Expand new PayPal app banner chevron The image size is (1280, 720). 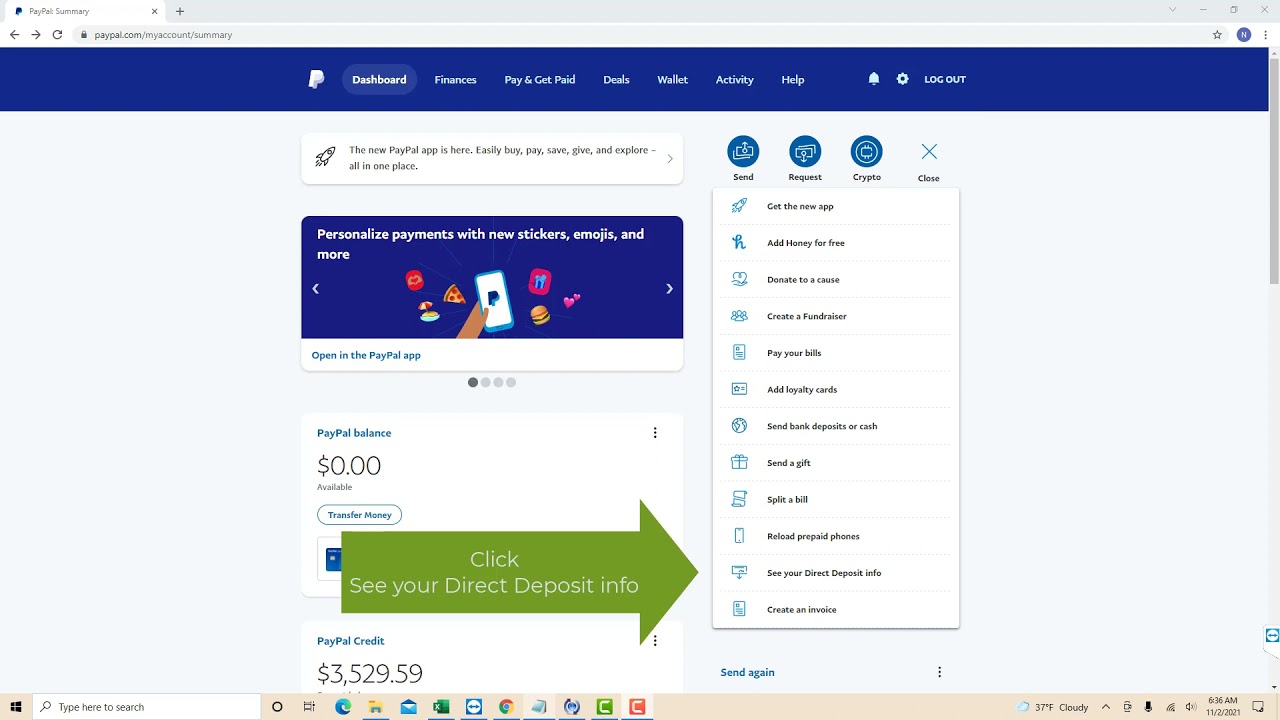(670, 158)
